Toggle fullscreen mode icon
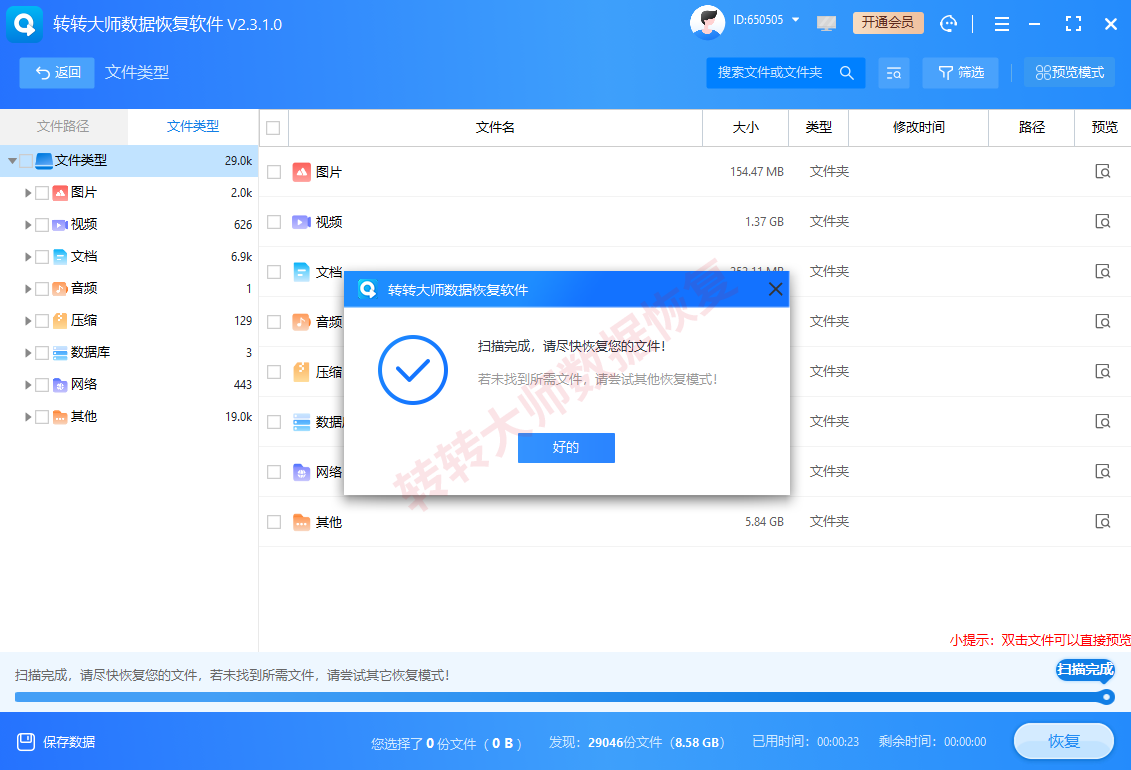This screenshot has height=770, width=1131. 1073,24
